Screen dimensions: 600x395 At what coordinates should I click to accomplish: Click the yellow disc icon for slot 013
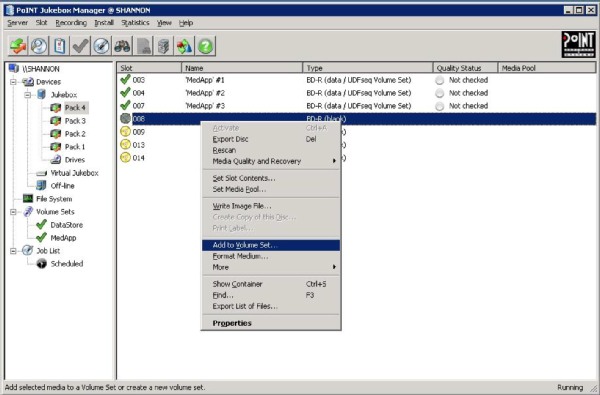pyautogui.click(x=125, y=144)
